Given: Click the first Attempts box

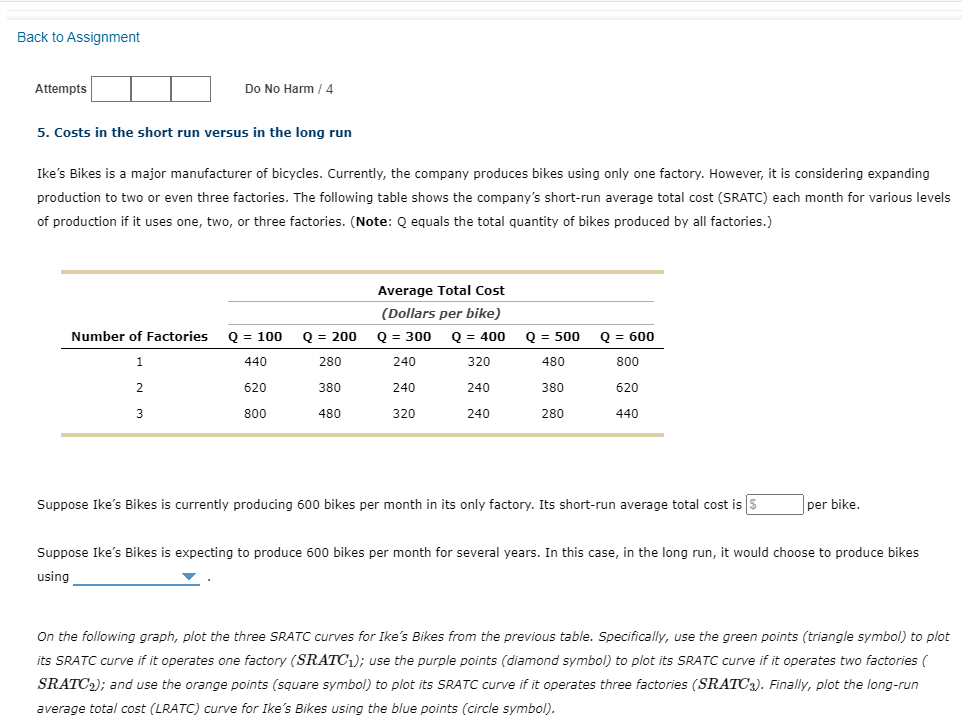Looking at the screenshot, I should [111, 89].
